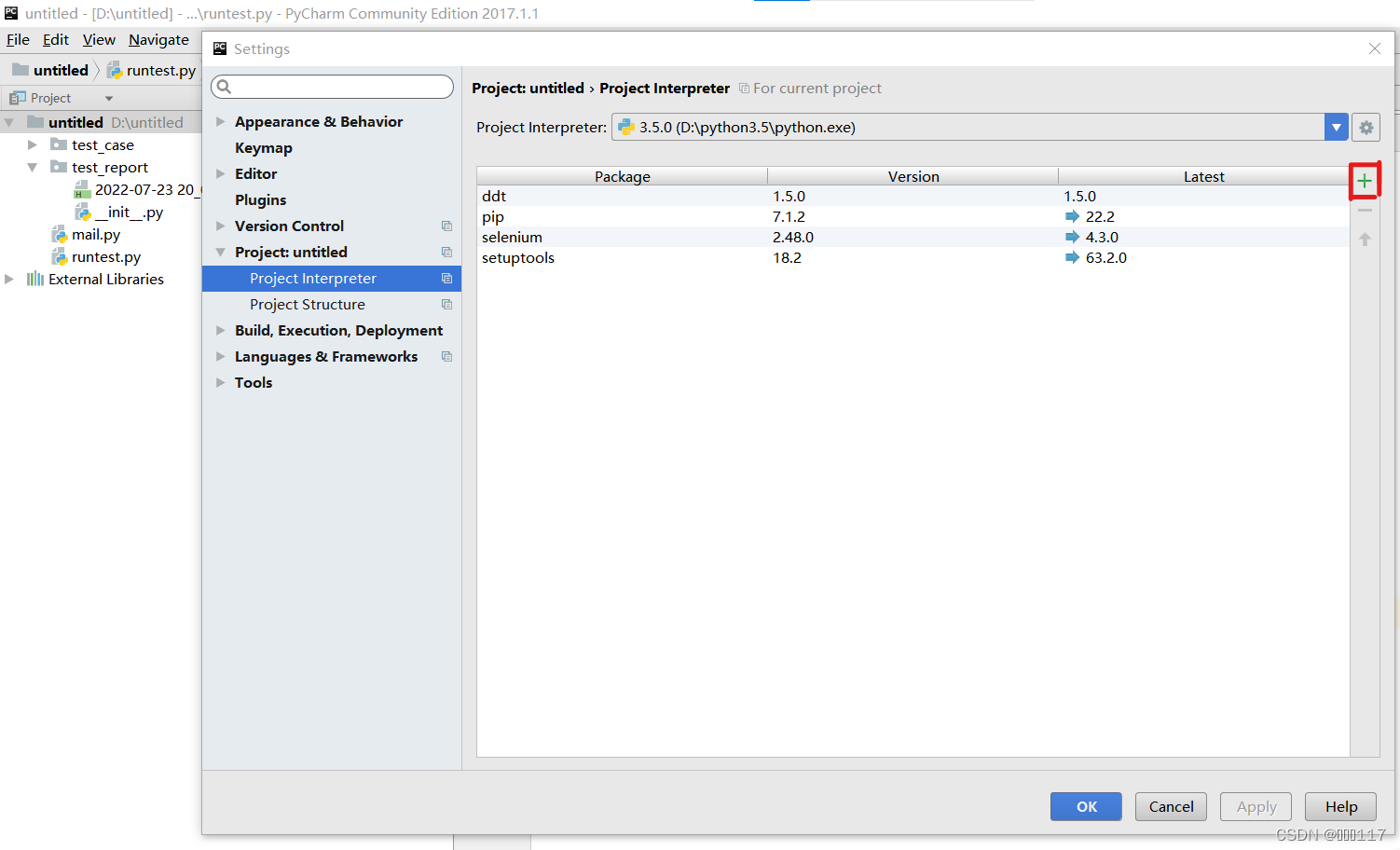Open interpreter settings via the gear icon

tap(1365, 127)
